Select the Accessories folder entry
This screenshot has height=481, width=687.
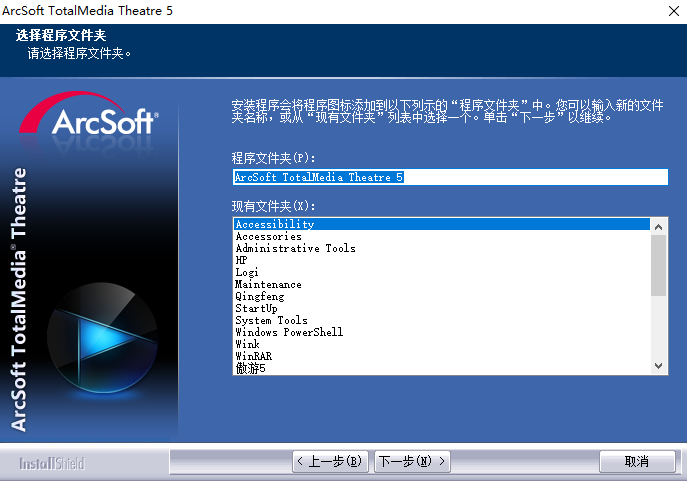coord(442,236)
